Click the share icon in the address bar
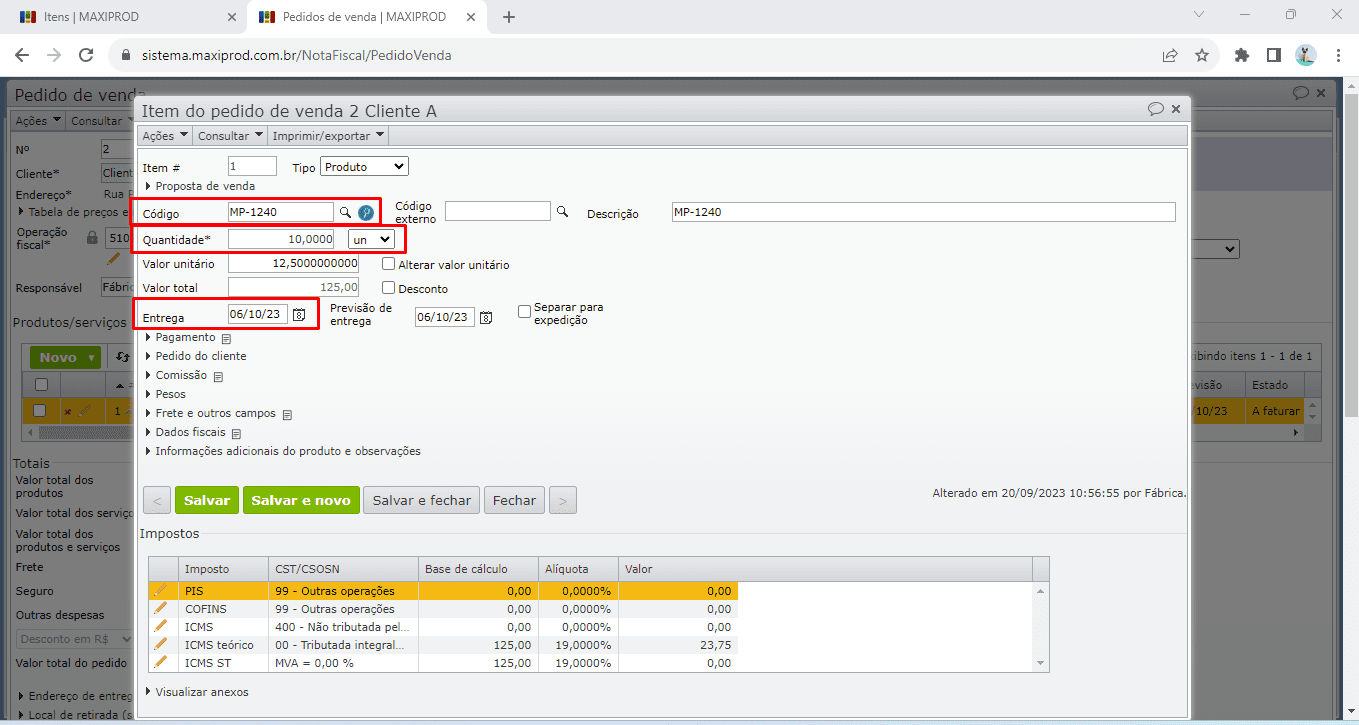The image size is (1359, 725). tap(1170, 55)
